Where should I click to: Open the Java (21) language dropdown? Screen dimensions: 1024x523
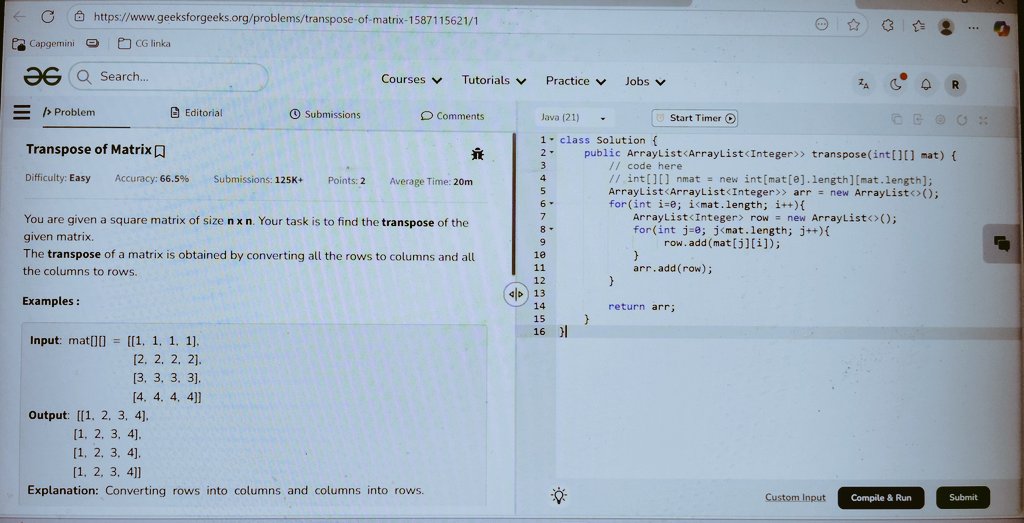tap(573, 118)
